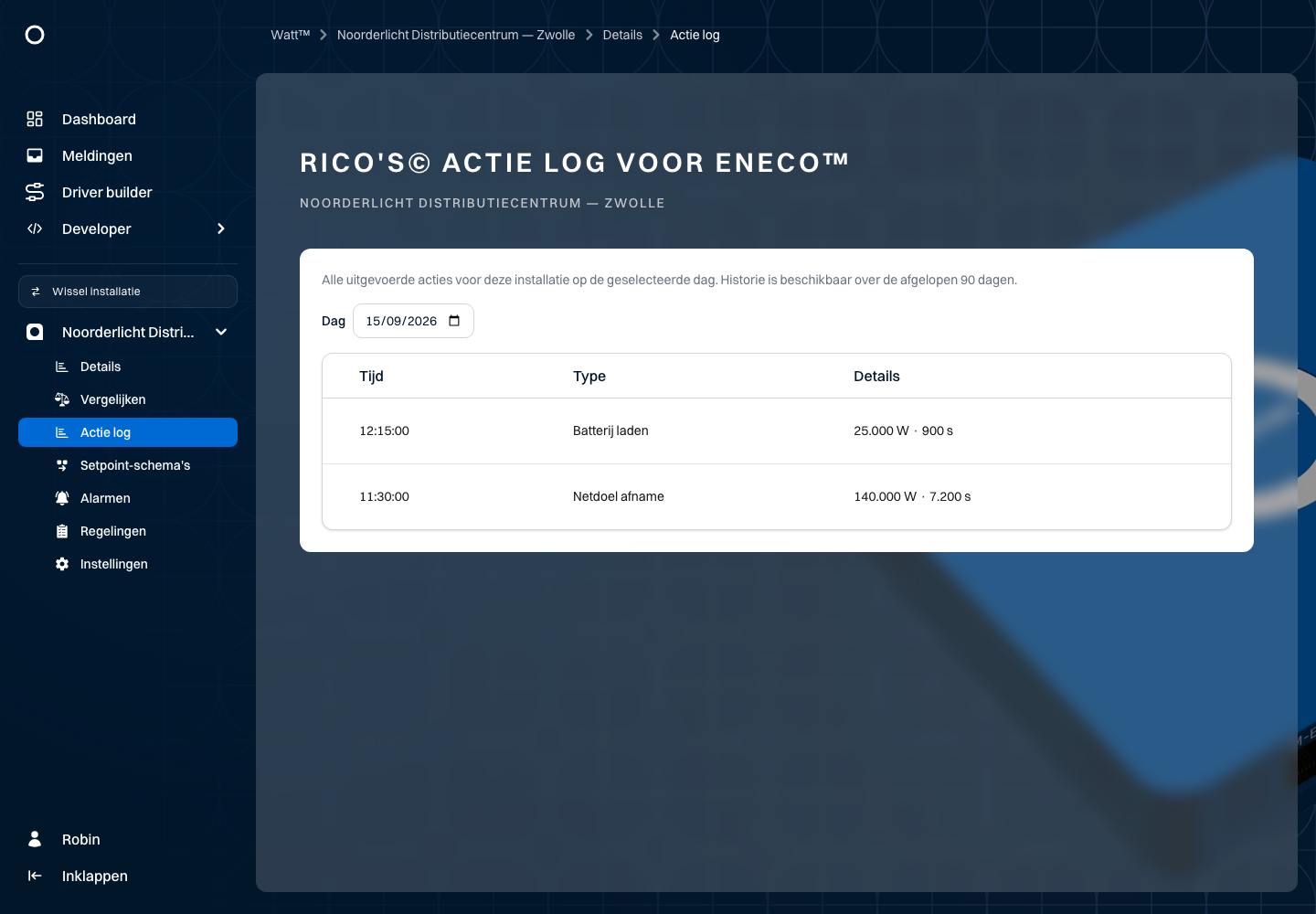Click the 12:15:00 time cell
Screen dimensions: 1316x914
(x=384, y=430)
